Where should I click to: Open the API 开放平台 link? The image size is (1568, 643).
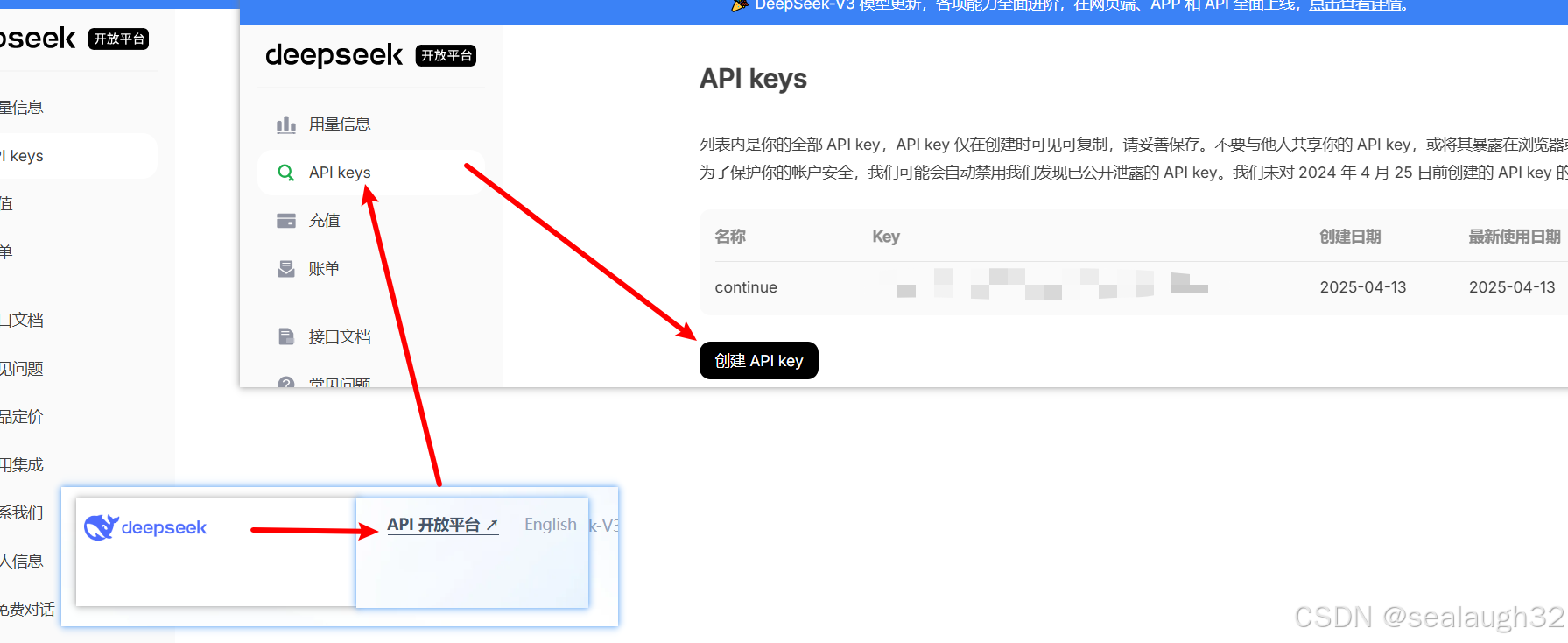(x=443, y=525)
